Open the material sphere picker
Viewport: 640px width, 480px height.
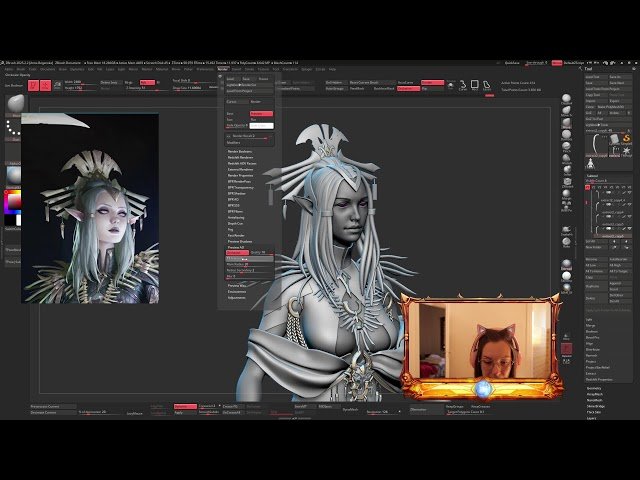pos(13,176)
